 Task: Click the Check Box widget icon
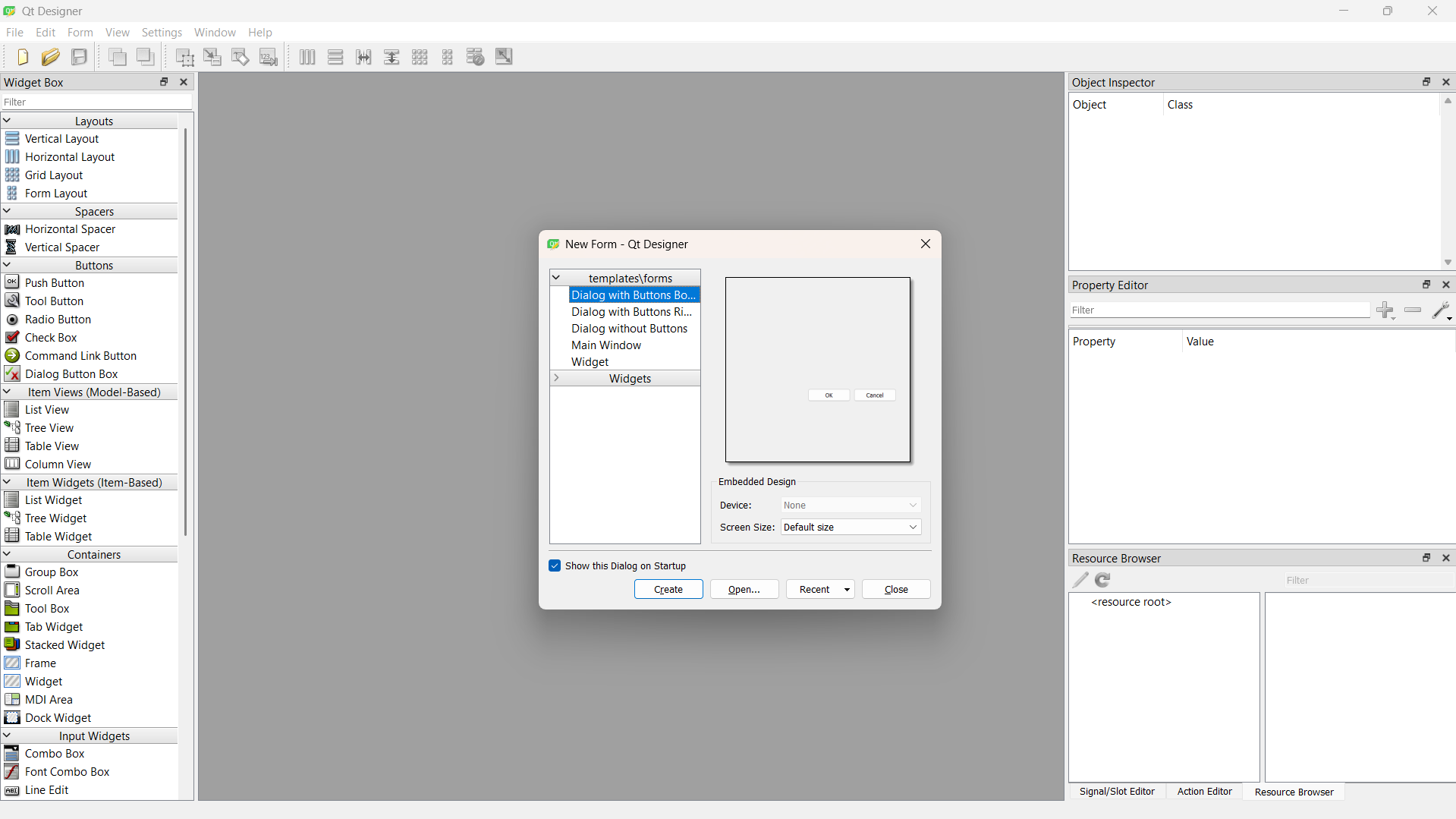[12, 338]
